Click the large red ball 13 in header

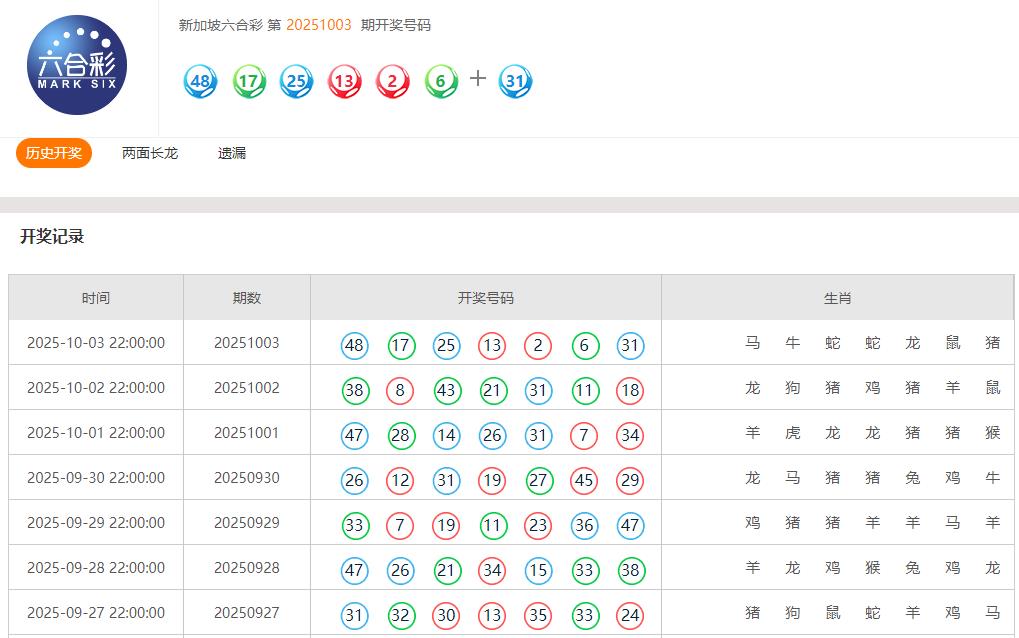344,81
